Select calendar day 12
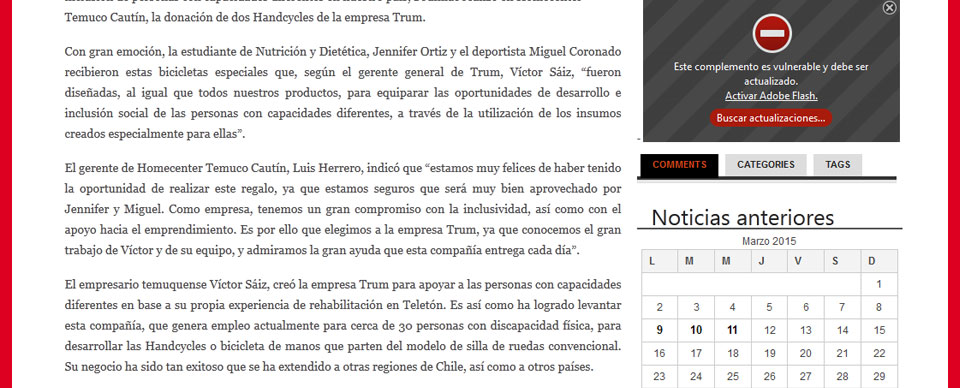960x388 pixels. point(770,330)
